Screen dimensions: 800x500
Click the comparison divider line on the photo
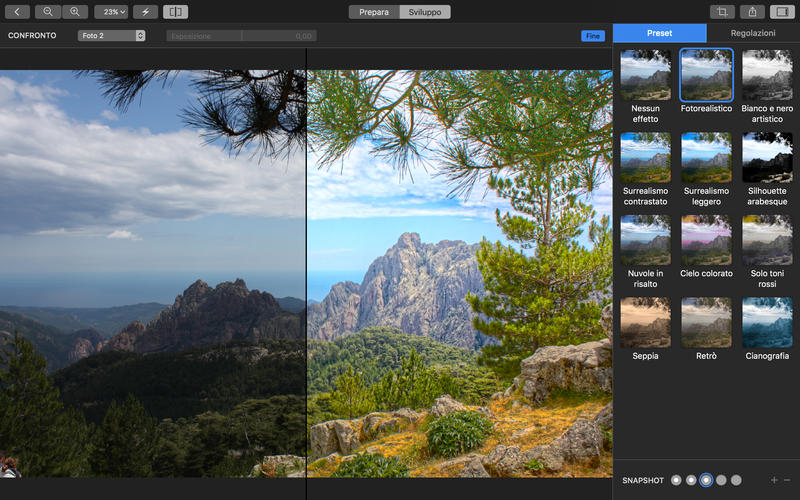click(x=306, y=273)
